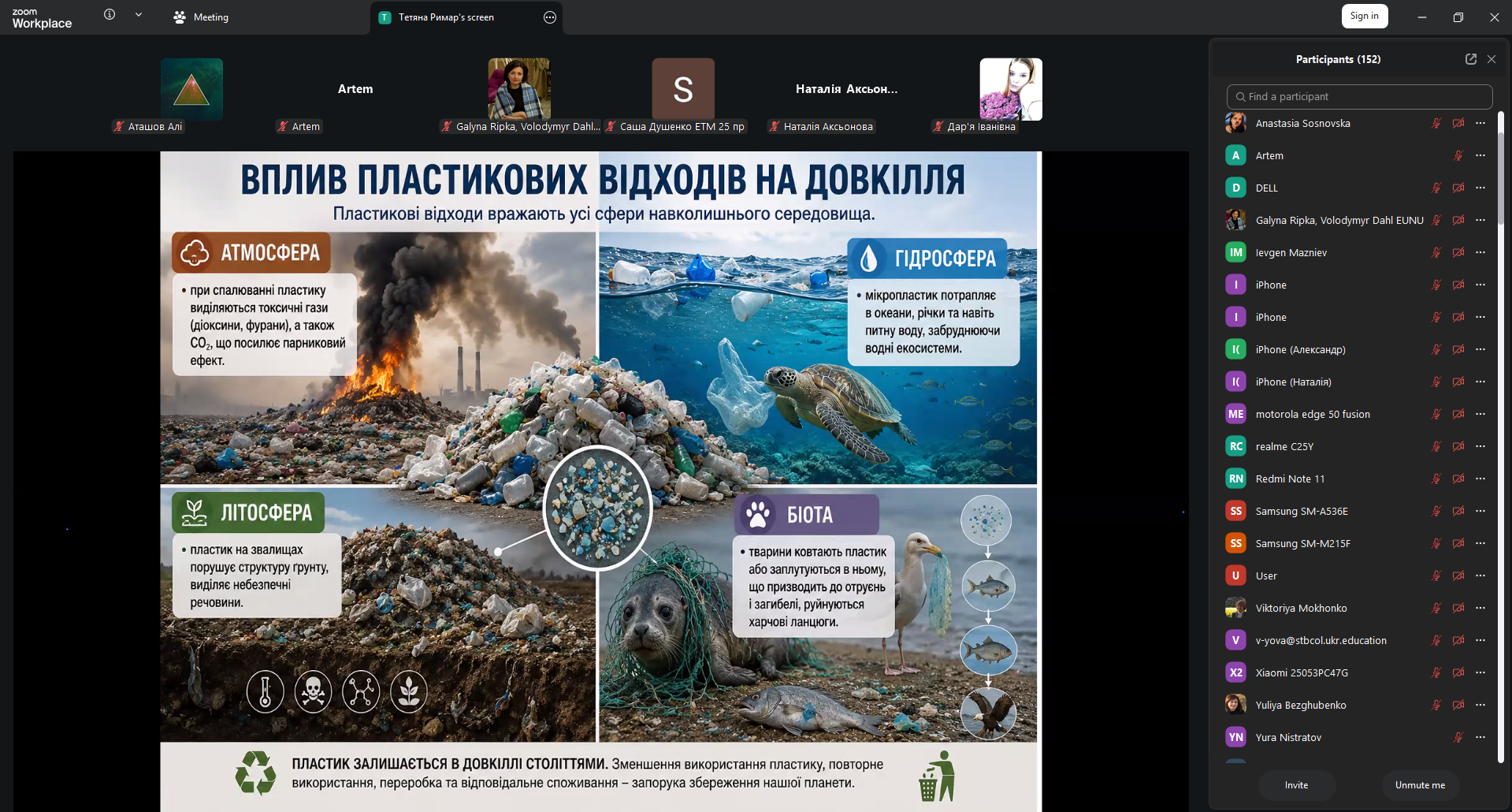Switch to the Meeting tab
The height and width of the screenshot is (812, 1512).
(201, 17)
